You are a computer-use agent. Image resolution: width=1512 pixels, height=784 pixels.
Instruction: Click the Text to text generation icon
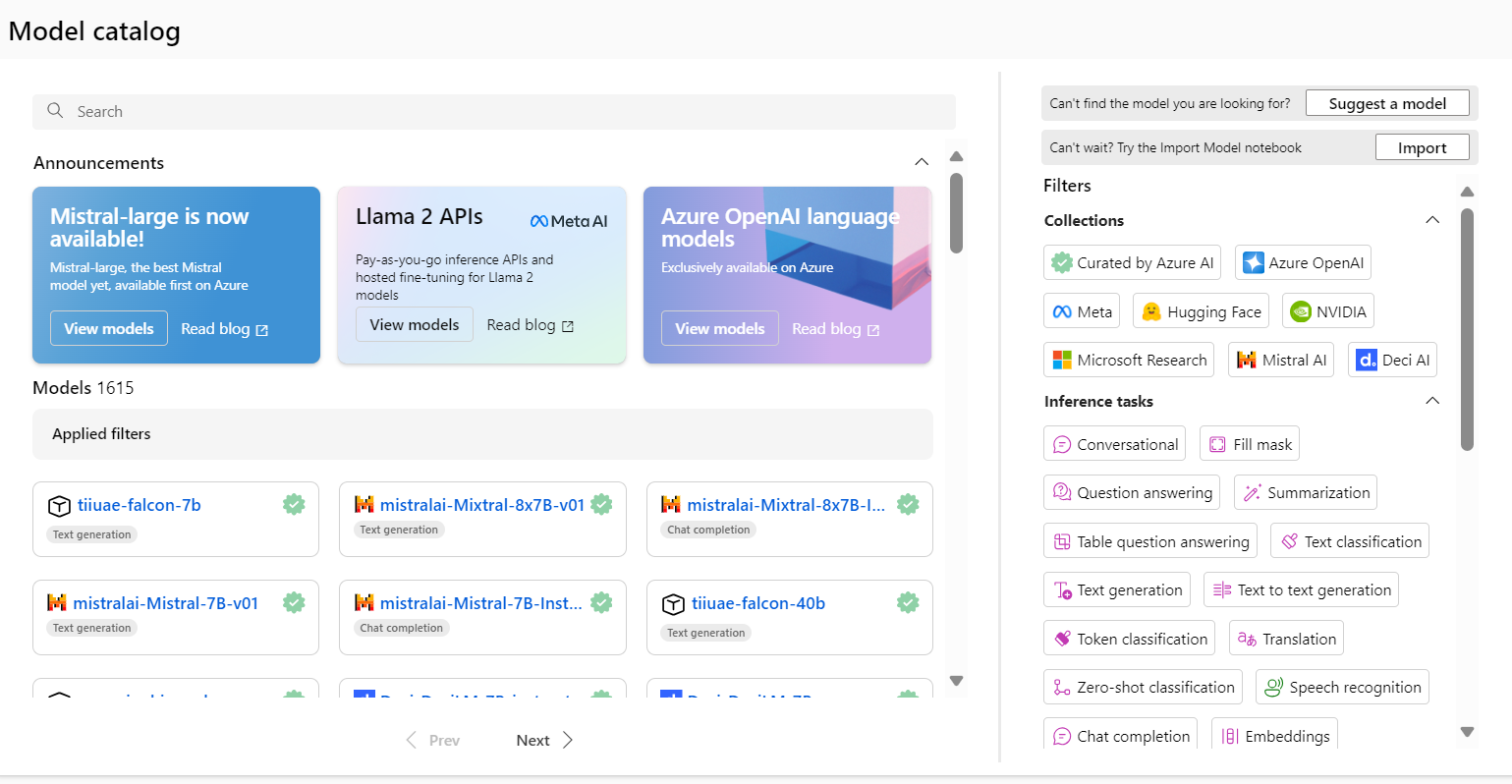click(x=1222, y=589)
